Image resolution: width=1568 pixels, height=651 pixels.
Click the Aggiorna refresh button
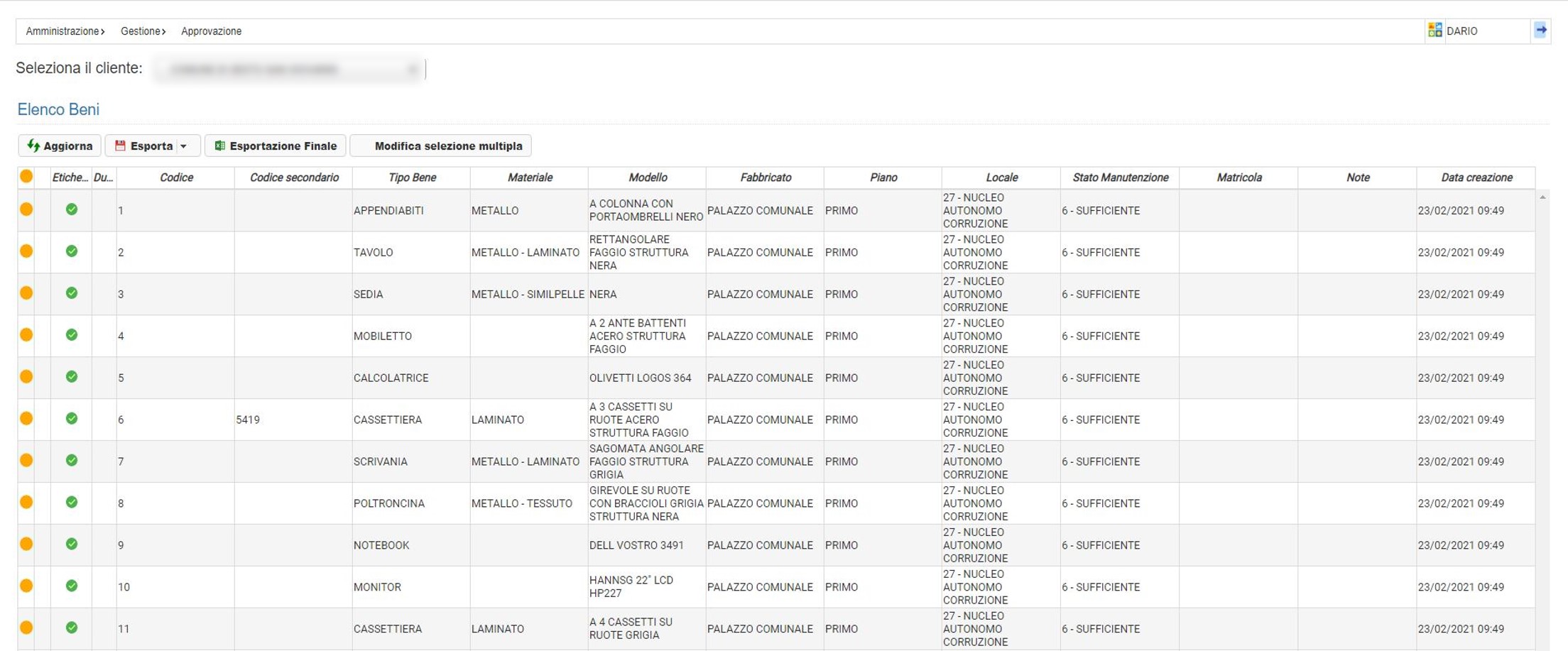[60, 146]
